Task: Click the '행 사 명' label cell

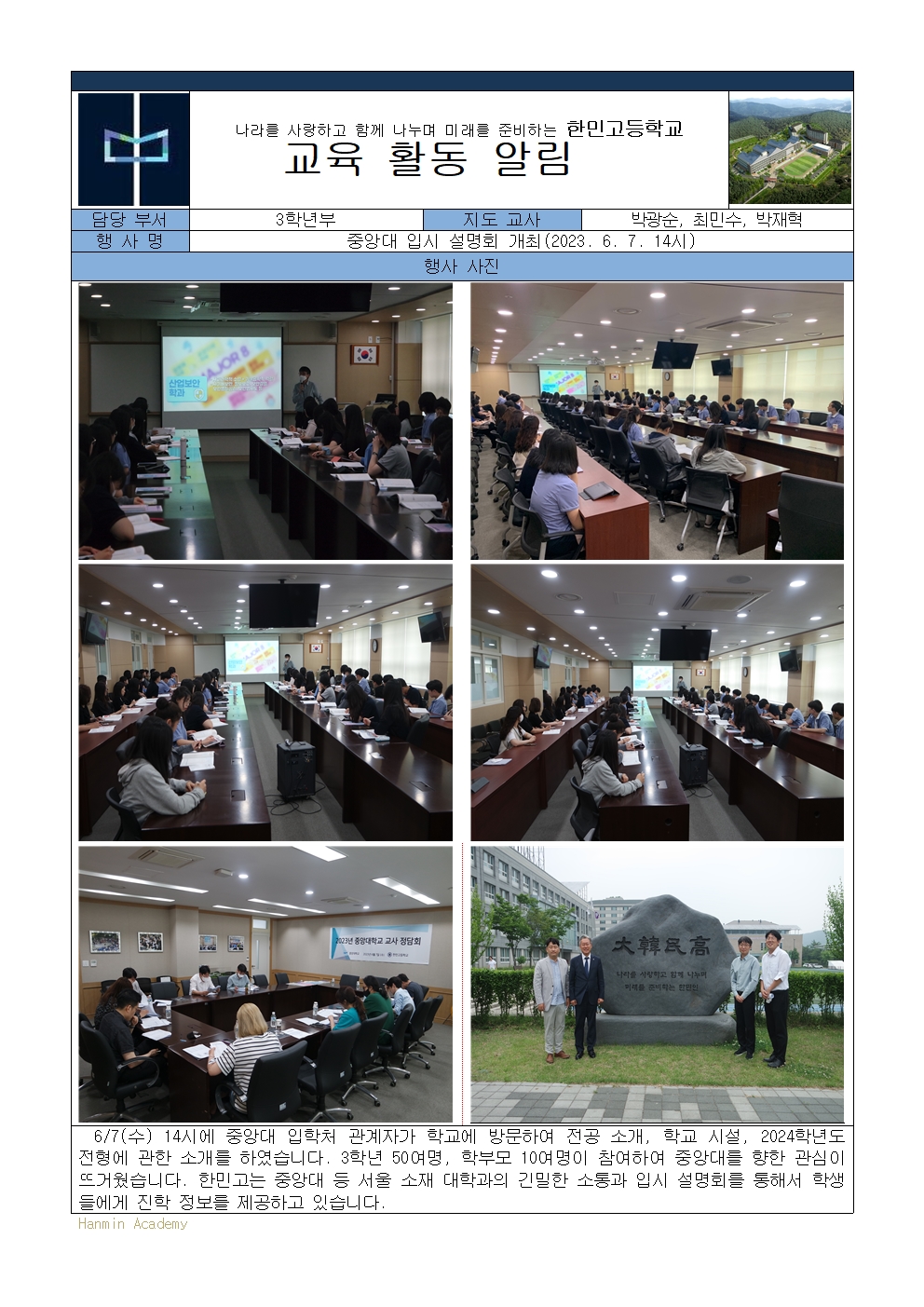Action: click(x=130, y=241)
